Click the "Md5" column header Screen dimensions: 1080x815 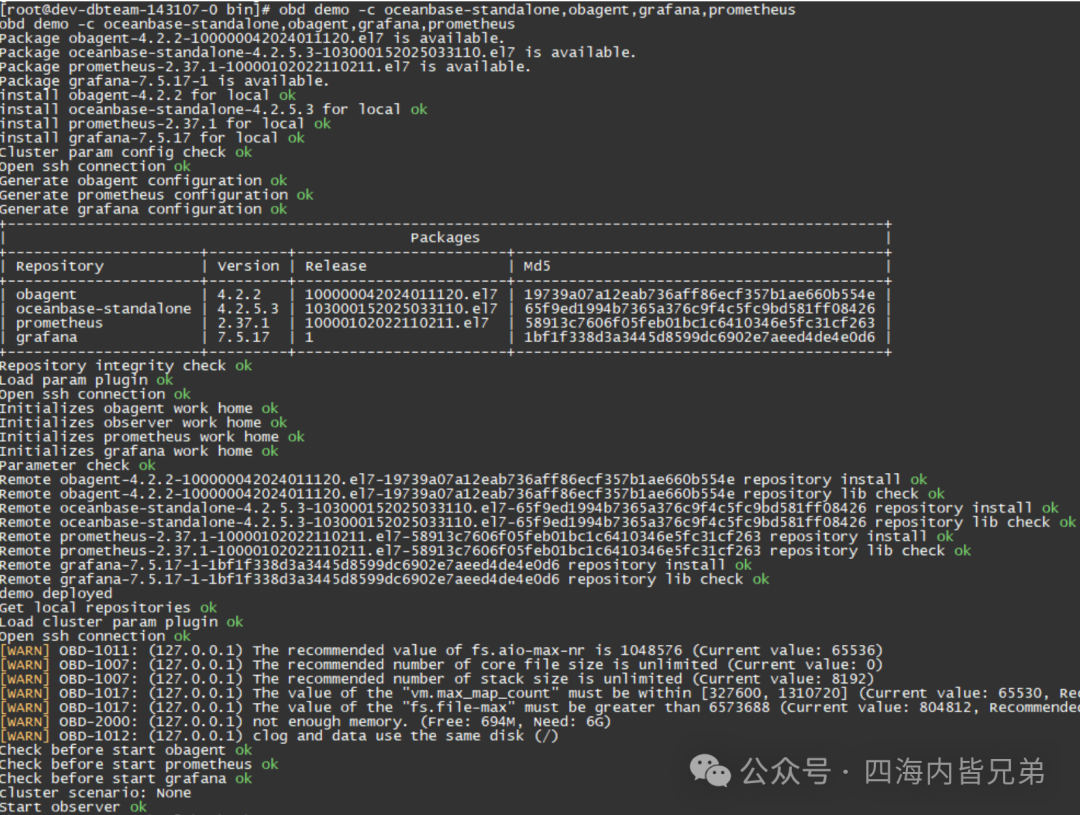pyautogui.click(x=537, y=266)
